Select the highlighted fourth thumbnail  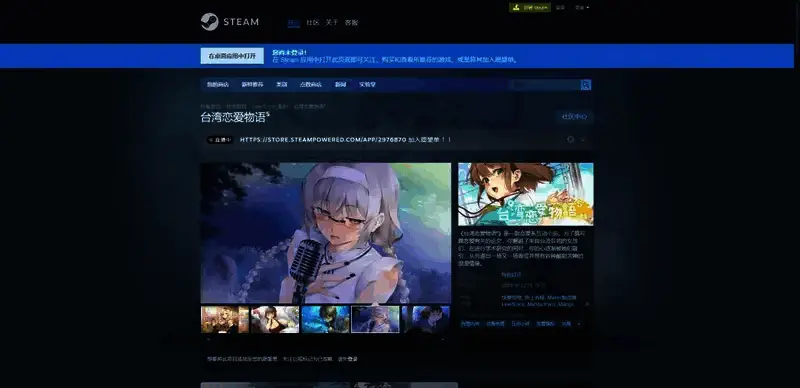coord(376,320)
